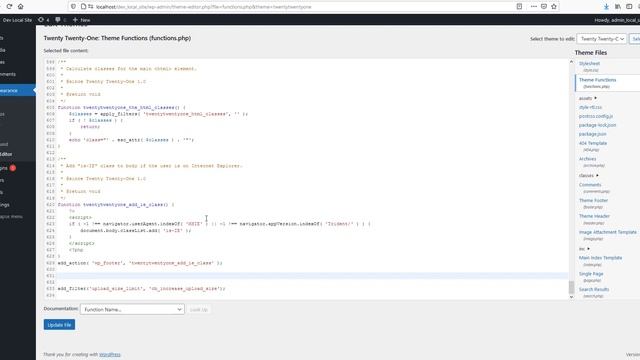
Task: Expand the inc folder in Theme Files
Action: click(x=584, y=249)
